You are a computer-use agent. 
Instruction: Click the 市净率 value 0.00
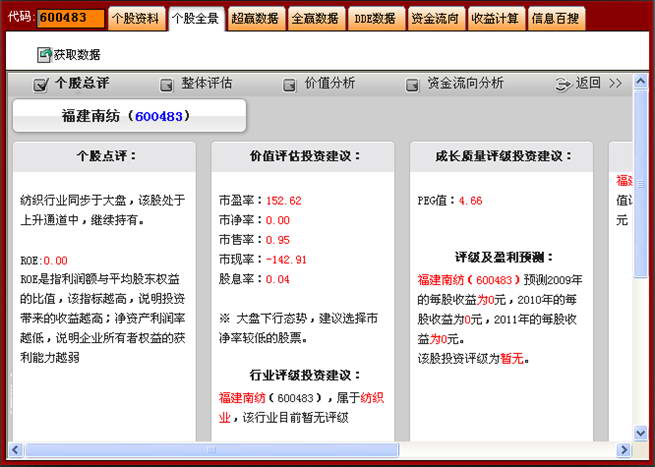click(278, 221)
